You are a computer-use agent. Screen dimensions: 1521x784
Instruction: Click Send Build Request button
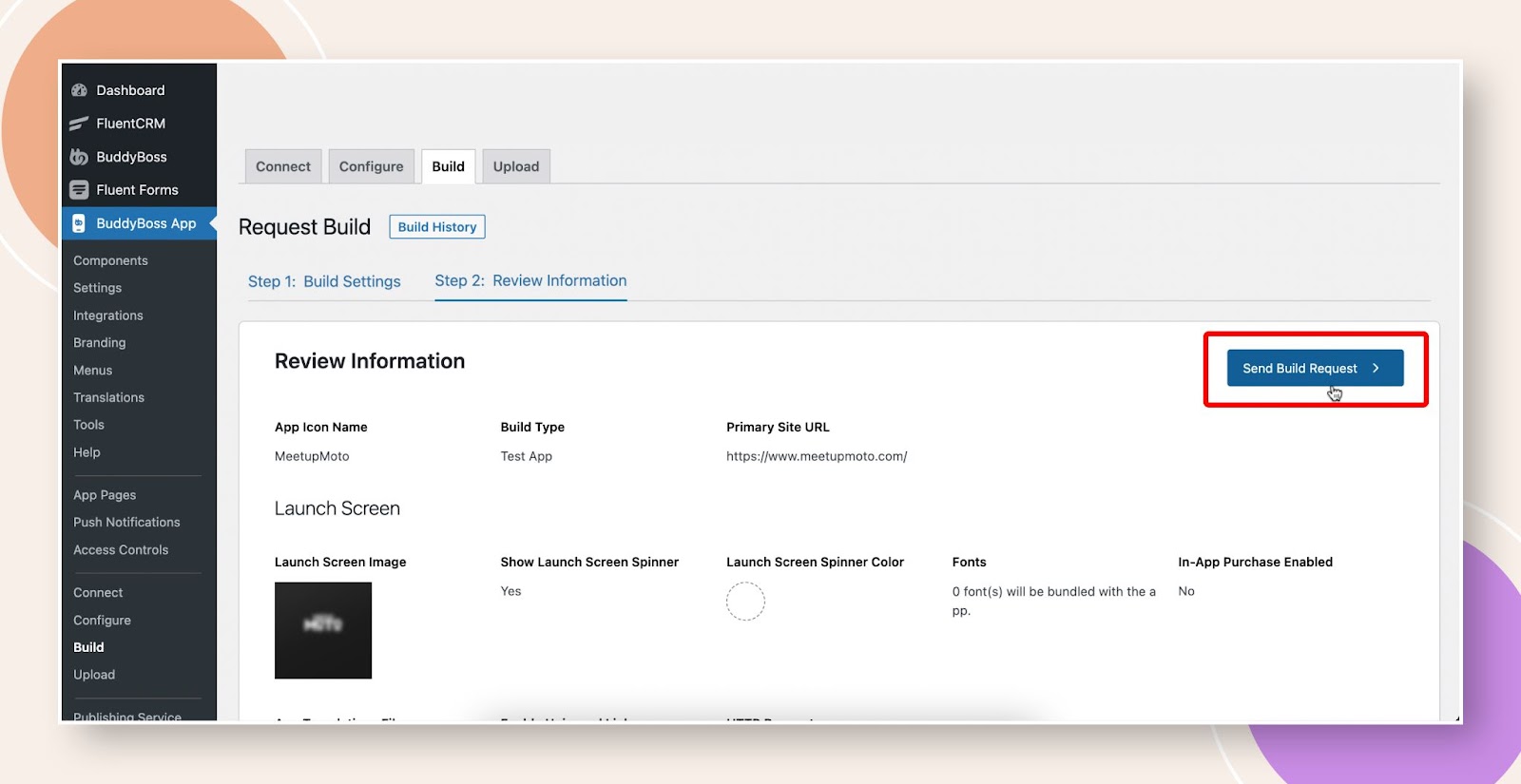(x=1315, y=368)
